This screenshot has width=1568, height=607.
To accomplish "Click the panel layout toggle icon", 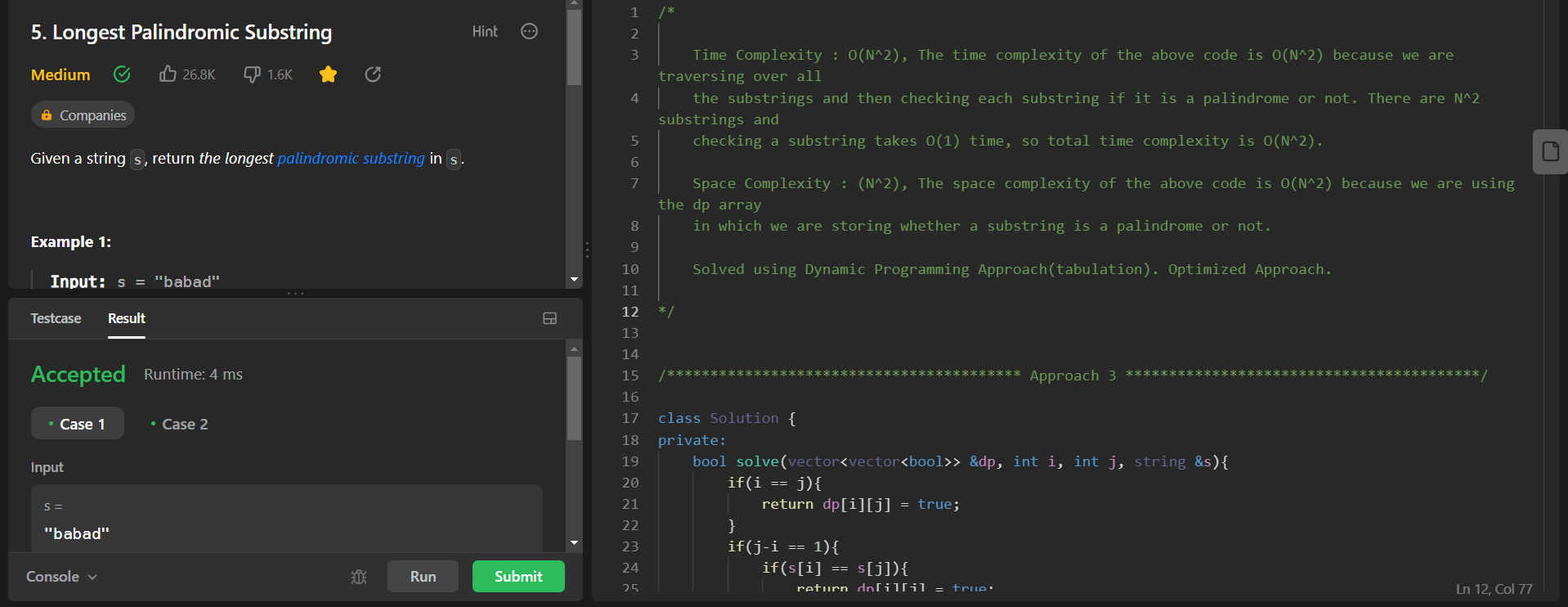I will 550,318.
